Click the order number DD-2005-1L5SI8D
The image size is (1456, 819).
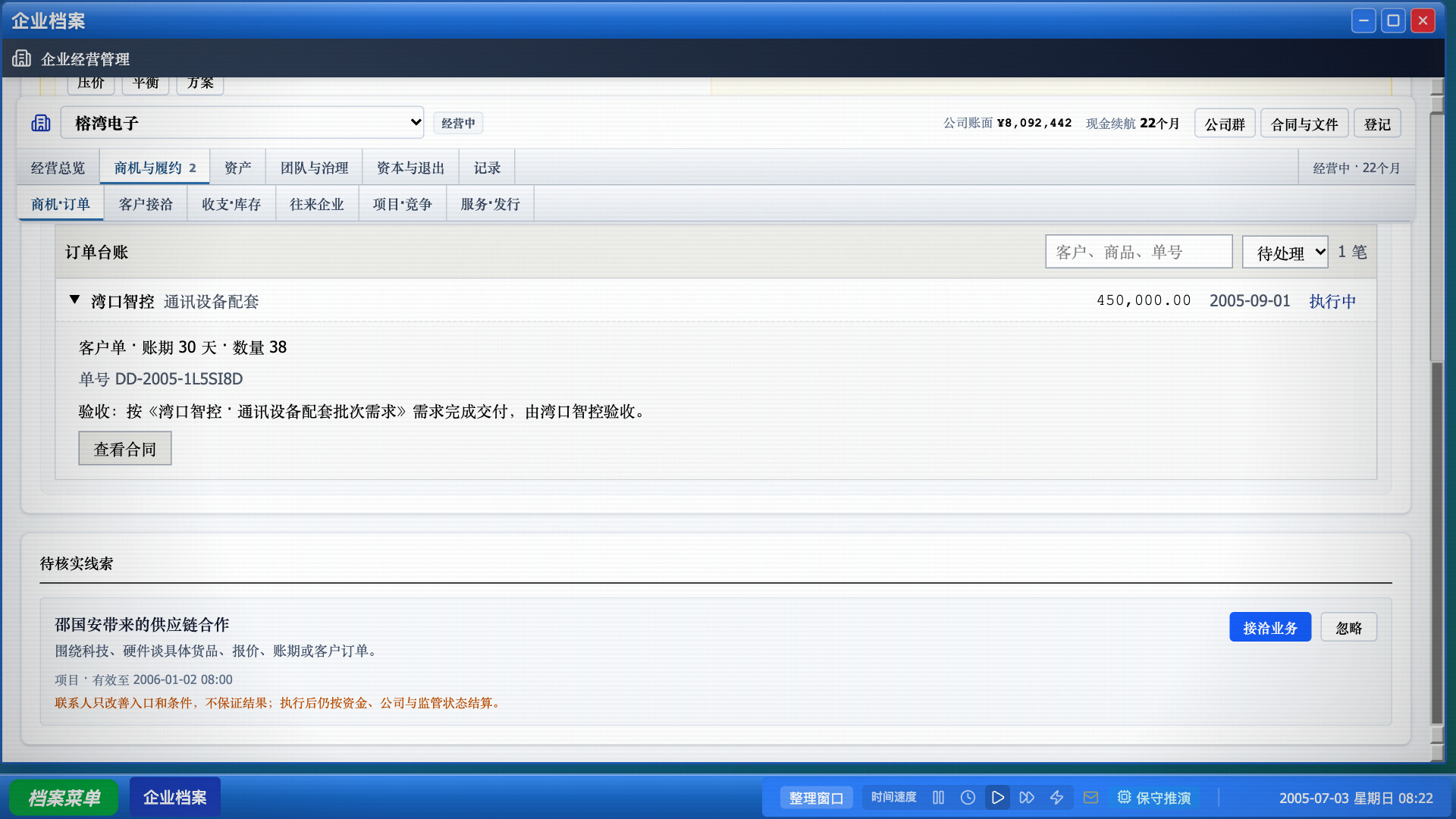[178, 379]
